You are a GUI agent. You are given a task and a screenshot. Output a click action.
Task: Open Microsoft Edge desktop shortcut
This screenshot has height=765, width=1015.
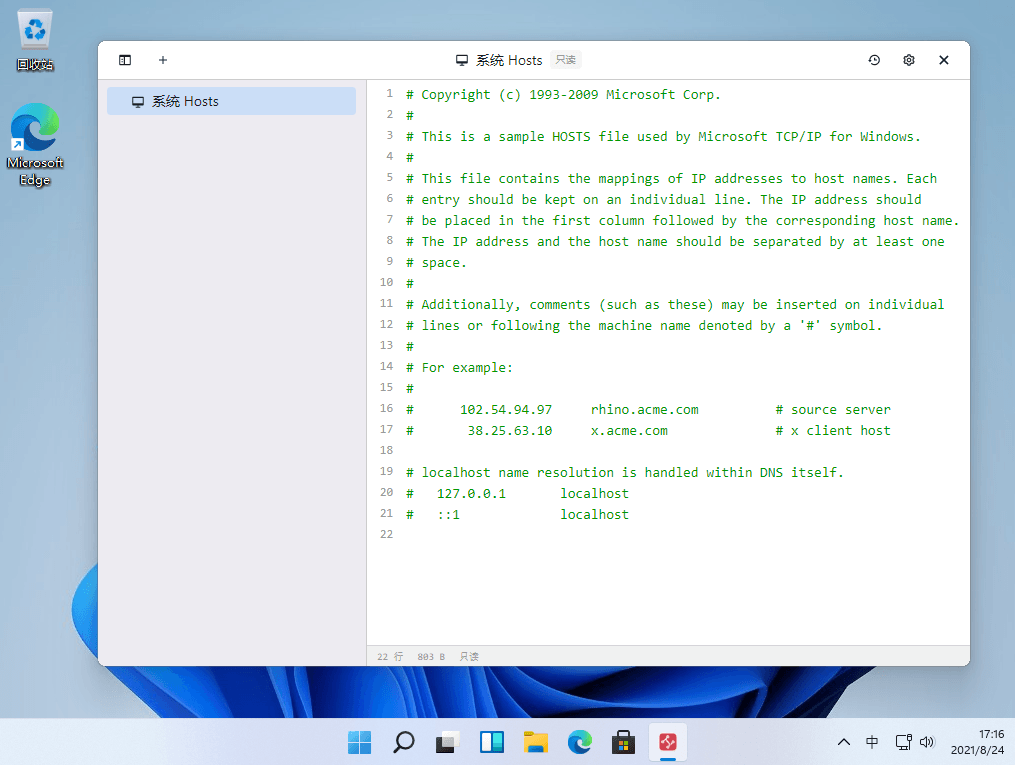coord(35,145)
